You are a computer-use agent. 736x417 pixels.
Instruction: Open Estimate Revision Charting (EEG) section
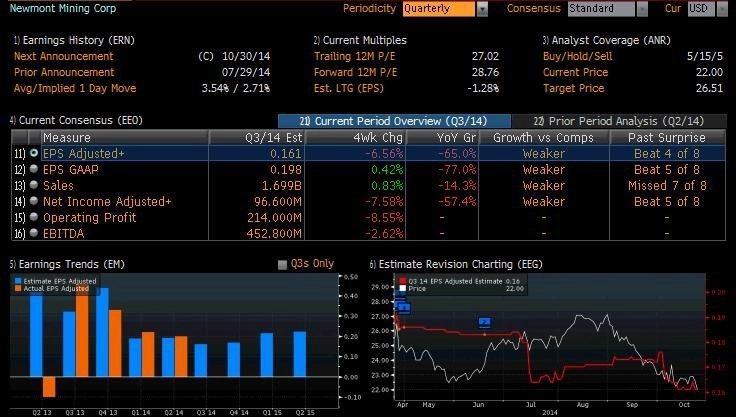456,264
